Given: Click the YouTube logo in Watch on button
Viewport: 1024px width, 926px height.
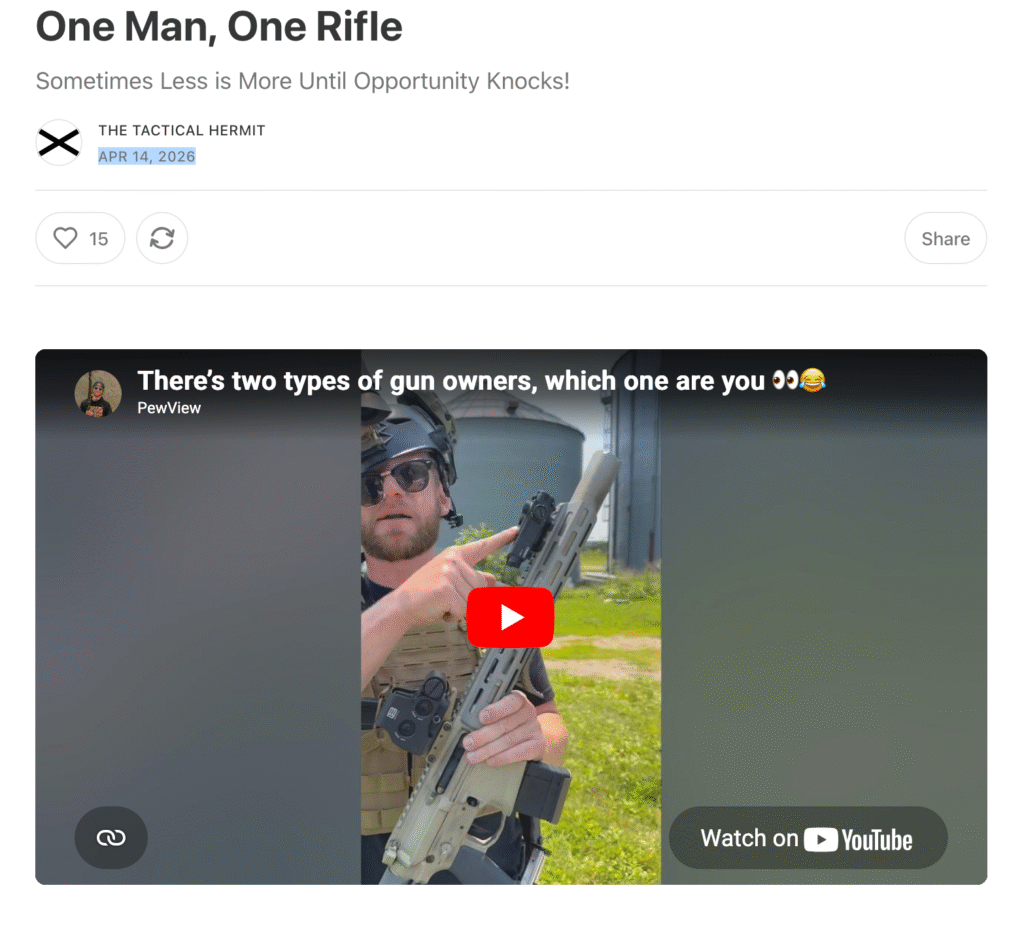Looking at the screenshot, I should pos(858,839).
